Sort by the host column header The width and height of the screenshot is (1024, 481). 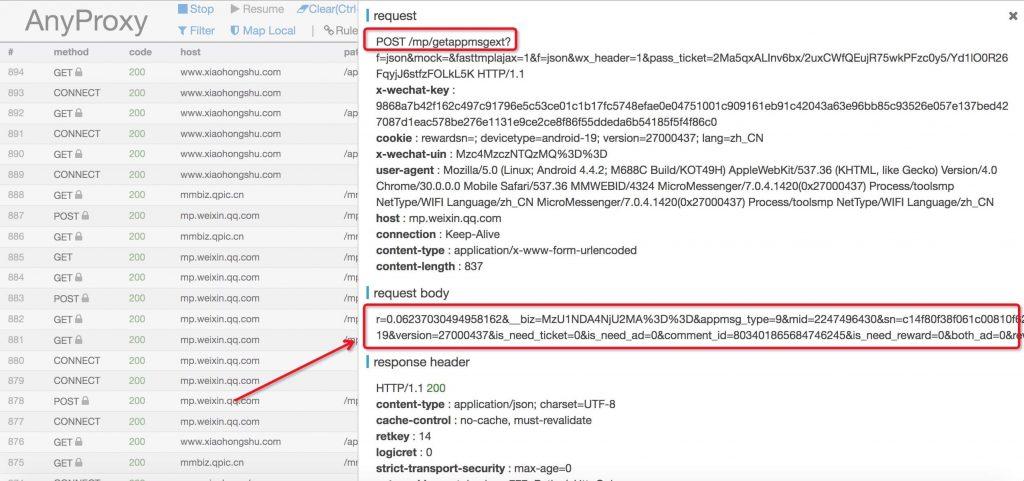pos(190,52)
